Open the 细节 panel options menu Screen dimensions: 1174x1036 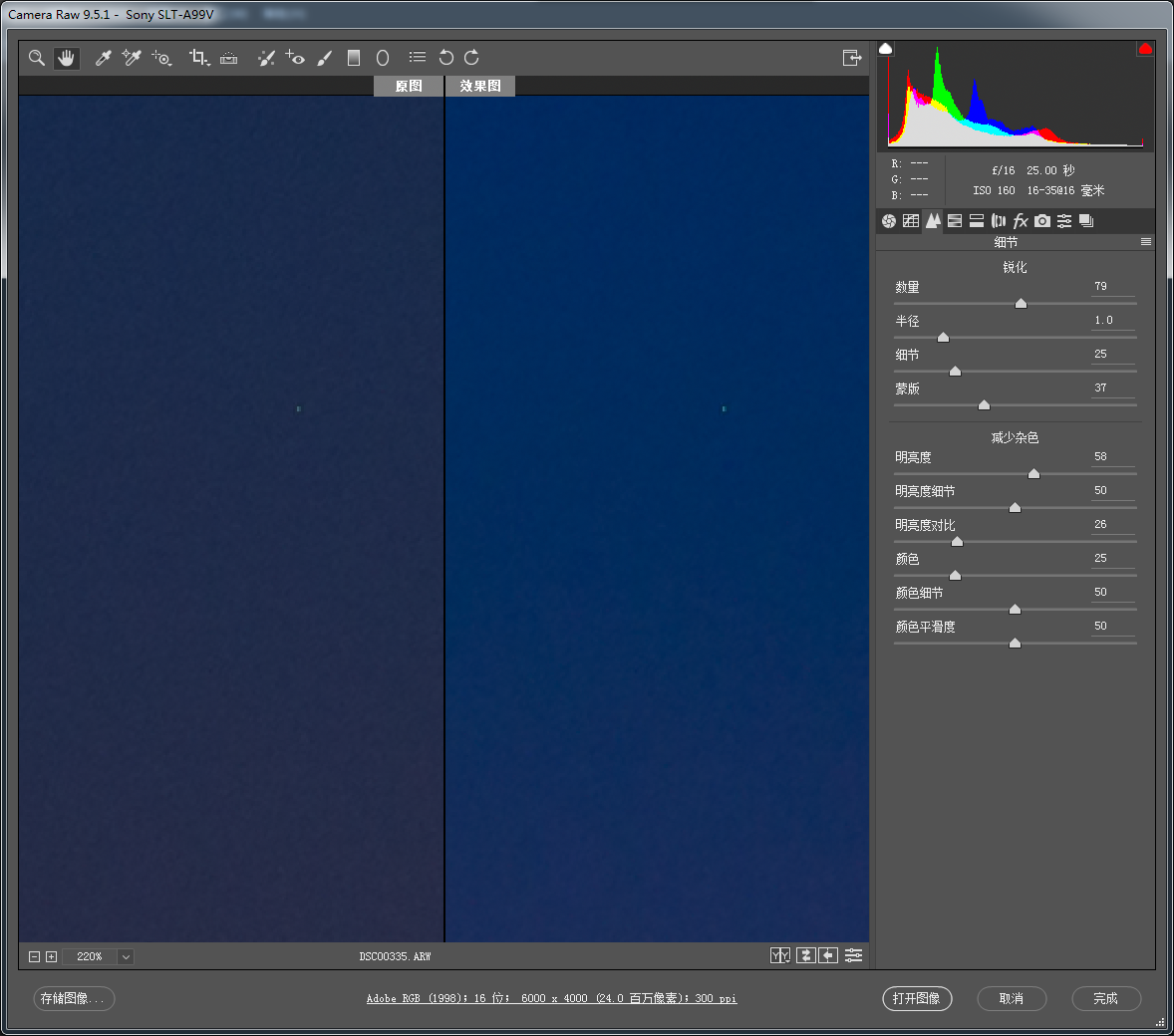point(1146,242)
